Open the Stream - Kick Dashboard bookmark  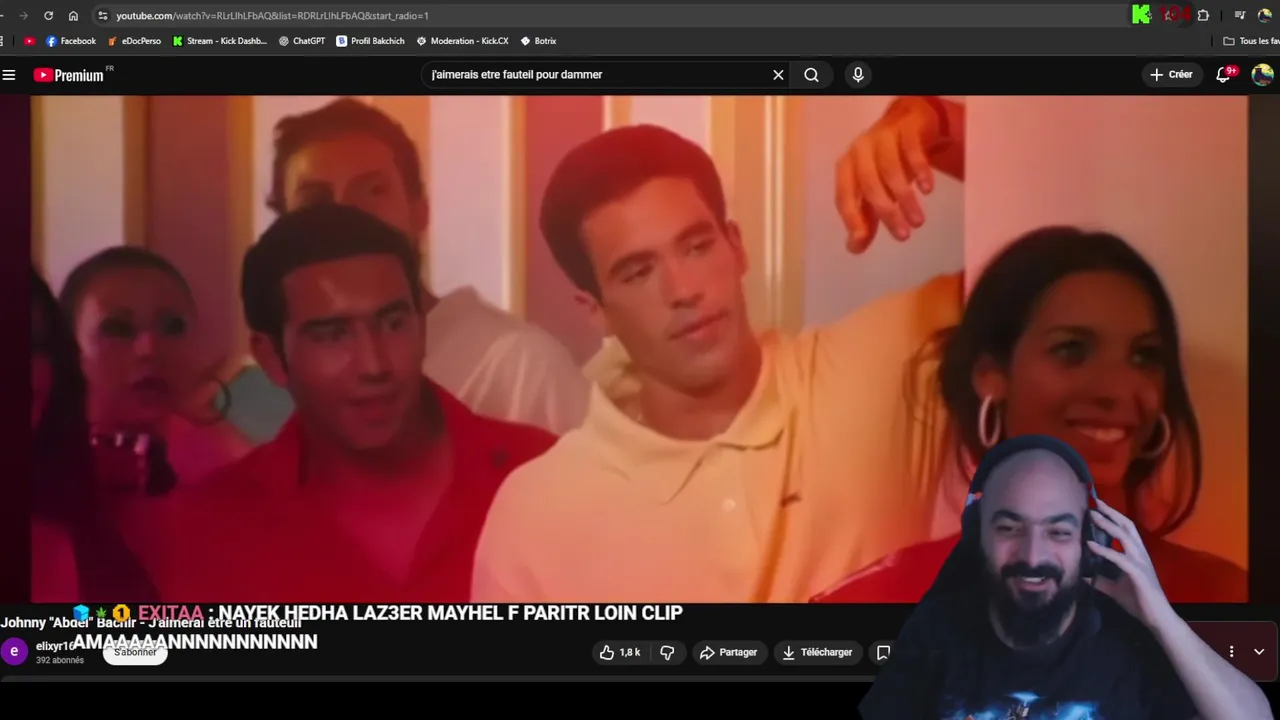click(219, 41)
